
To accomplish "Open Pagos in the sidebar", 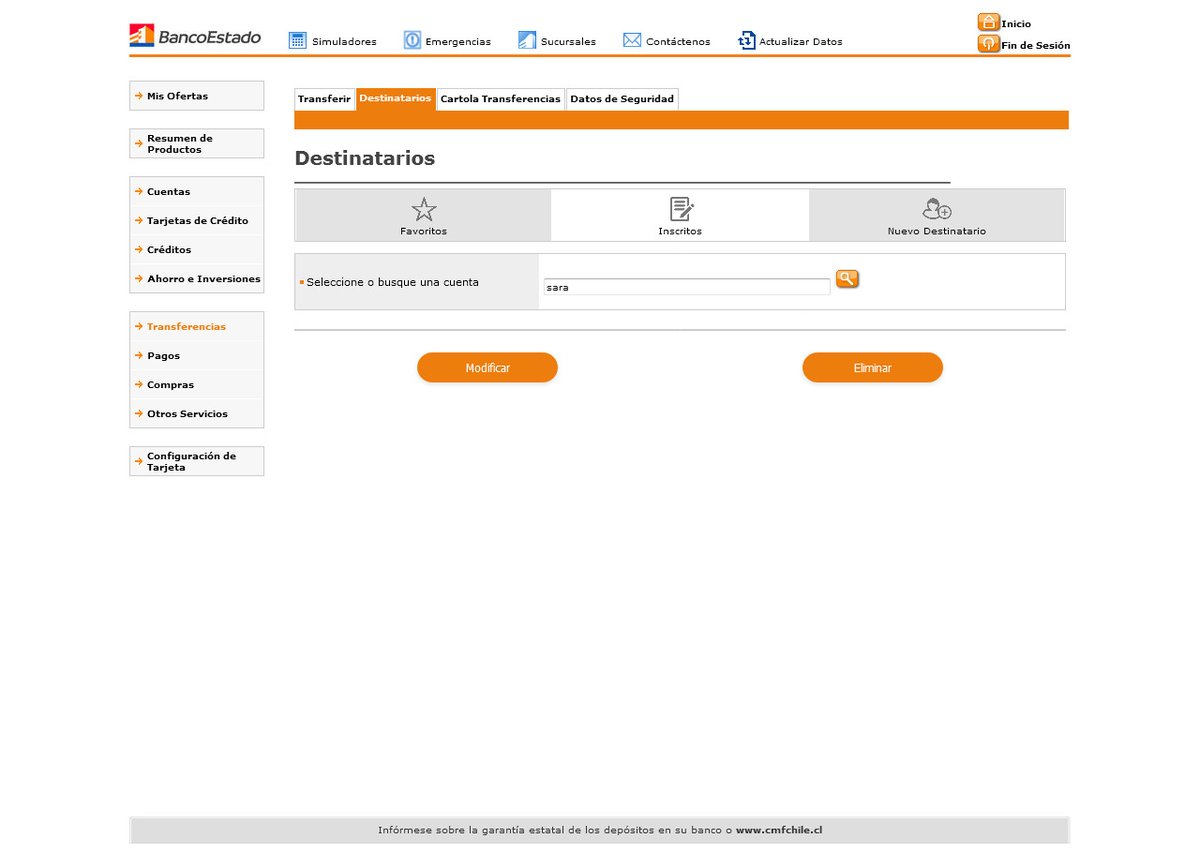I will [197, 356].
